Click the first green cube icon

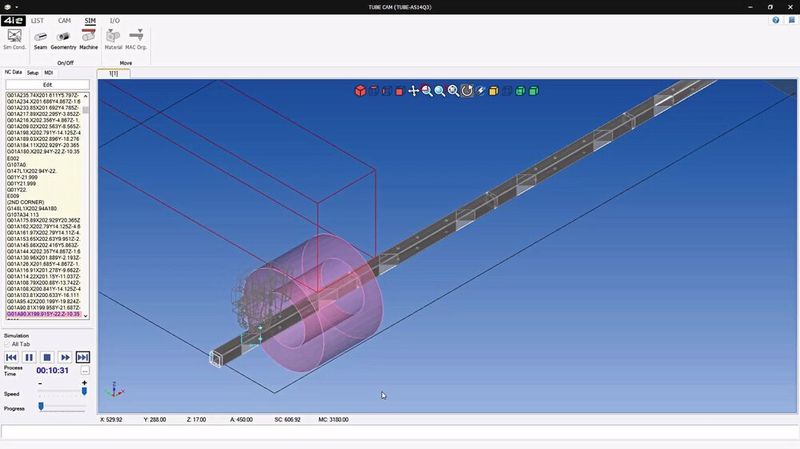click(520, 91)
